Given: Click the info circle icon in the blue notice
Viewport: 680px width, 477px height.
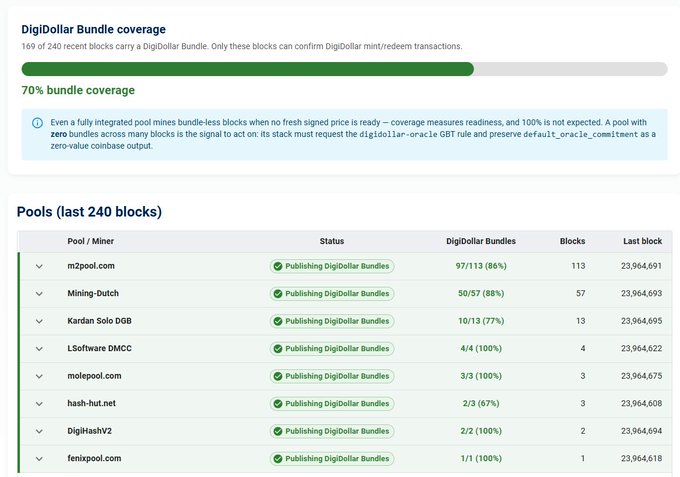Looking at the screenshot, I should 37,123.
